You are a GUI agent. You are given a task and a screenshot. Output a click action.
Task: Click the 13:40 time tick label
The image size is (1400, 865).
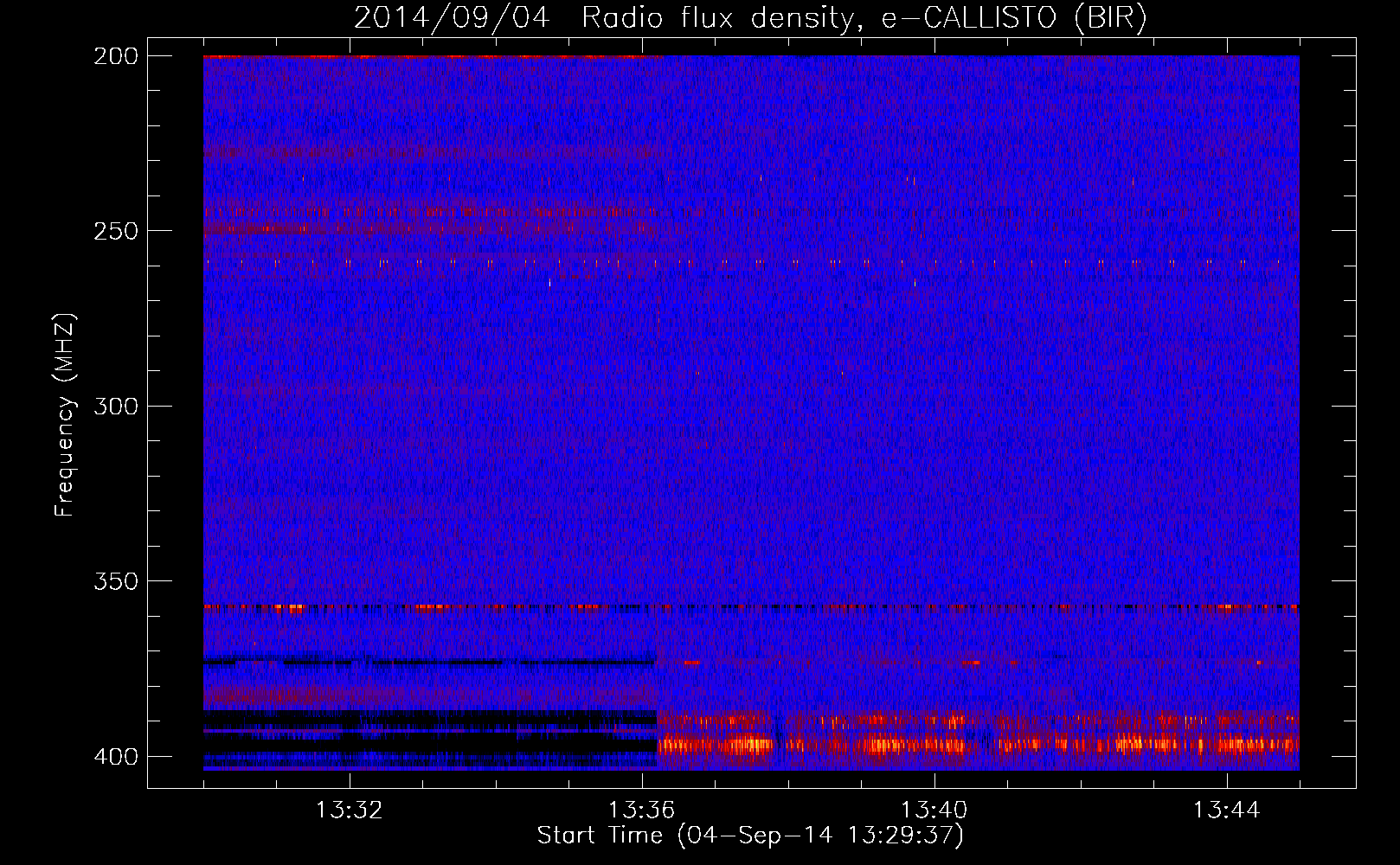[934, 811]
